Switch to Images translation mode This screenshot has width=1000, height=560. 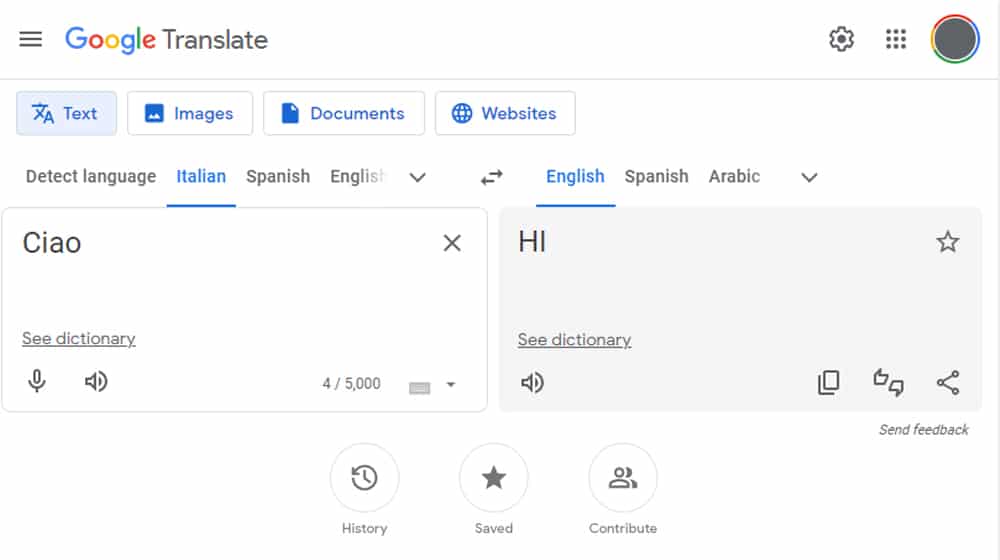coord(190,114)
